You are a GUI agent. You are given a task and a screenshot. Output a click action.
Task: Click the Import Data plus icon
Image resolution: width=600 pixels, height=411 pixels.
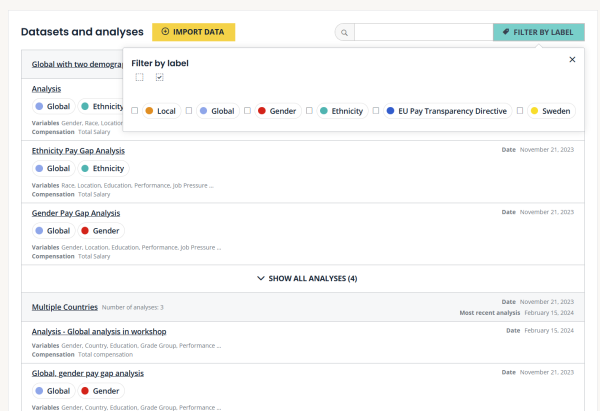165,32
